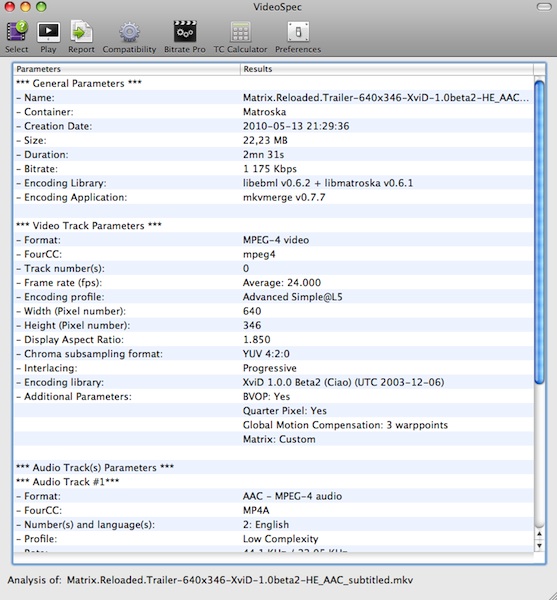
Task: Select mkvmerge v0.7.7 value
Action: [x=284, y=197]
